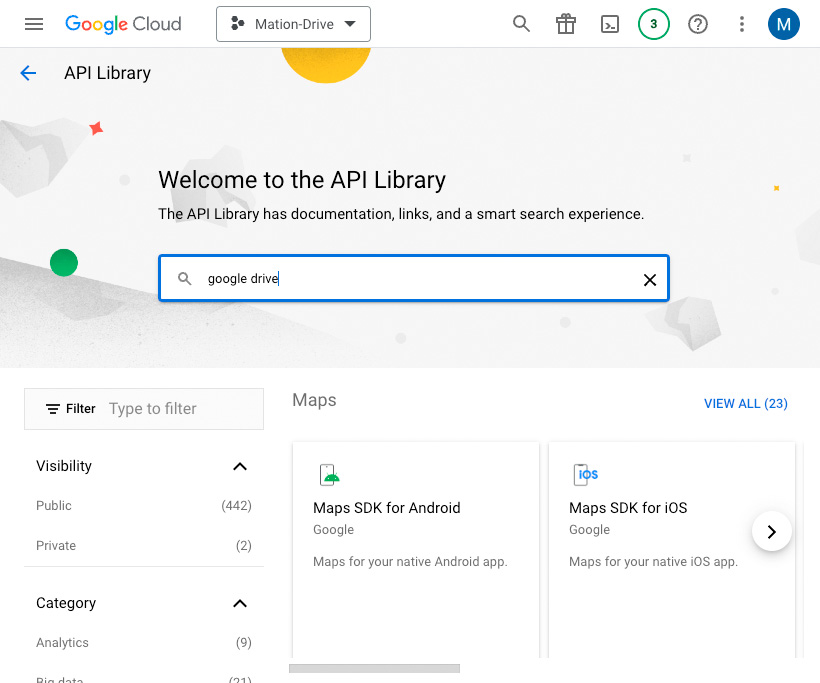Screen dimensions: 820x683
Task: Filter by Analytics category
Action: pos(144,643)
